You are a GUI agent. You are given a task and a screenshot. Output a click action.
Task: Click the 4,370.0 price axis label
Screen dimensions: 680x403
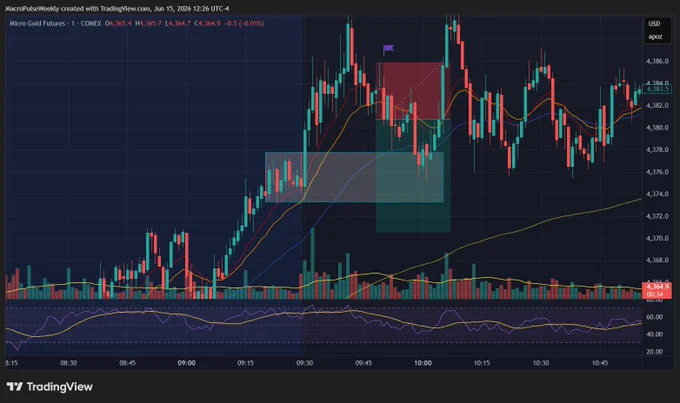[x=657, y=238]
